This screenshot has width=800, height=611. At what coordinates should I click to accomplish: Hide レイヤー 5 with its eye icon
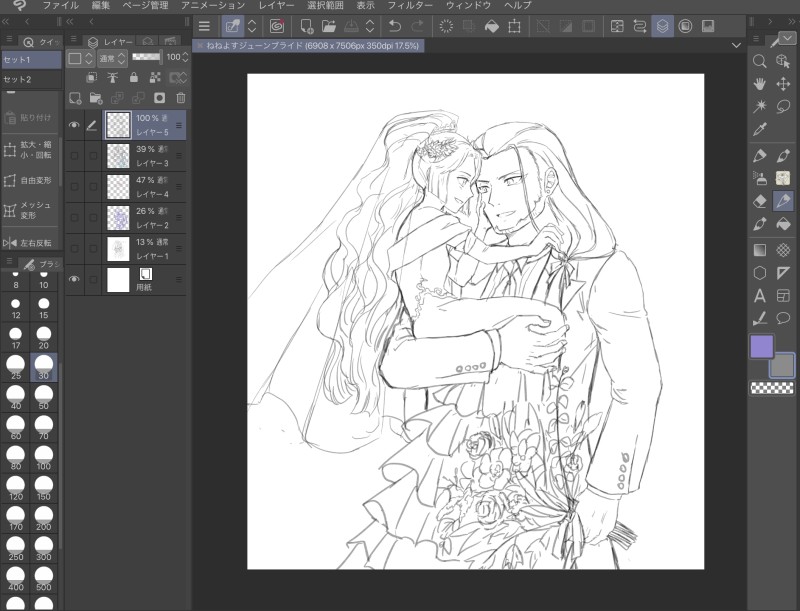pos(74,125)
